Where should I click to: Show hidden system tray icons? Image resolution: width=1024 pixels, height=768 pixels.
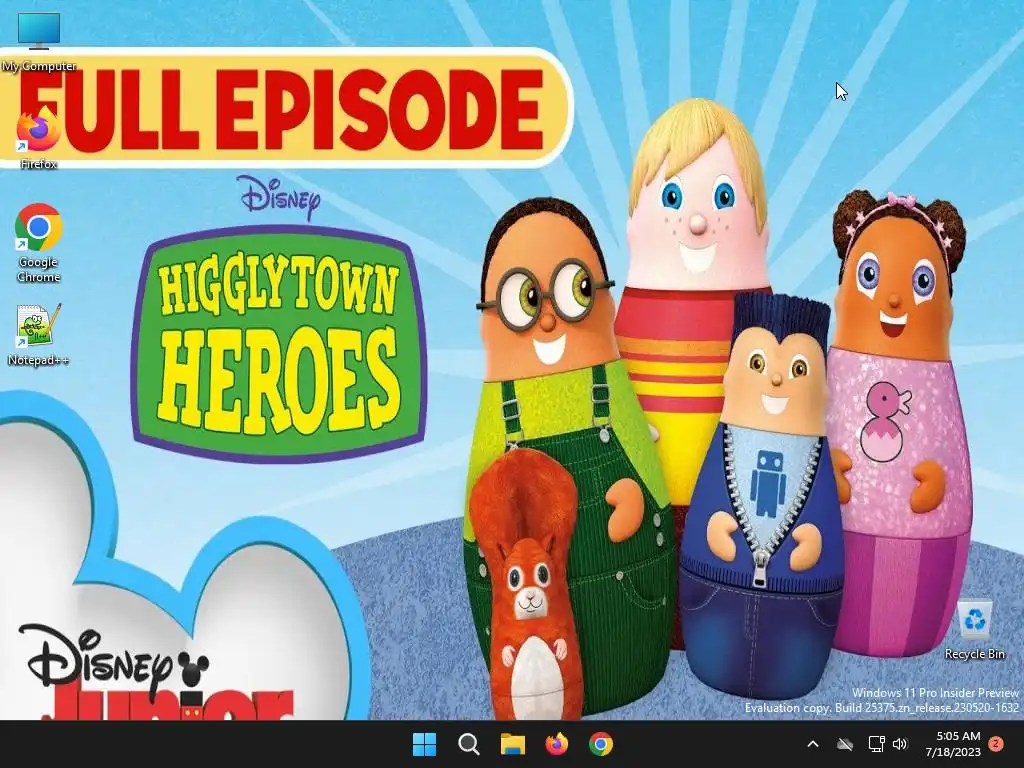click(x=813, y=744)
